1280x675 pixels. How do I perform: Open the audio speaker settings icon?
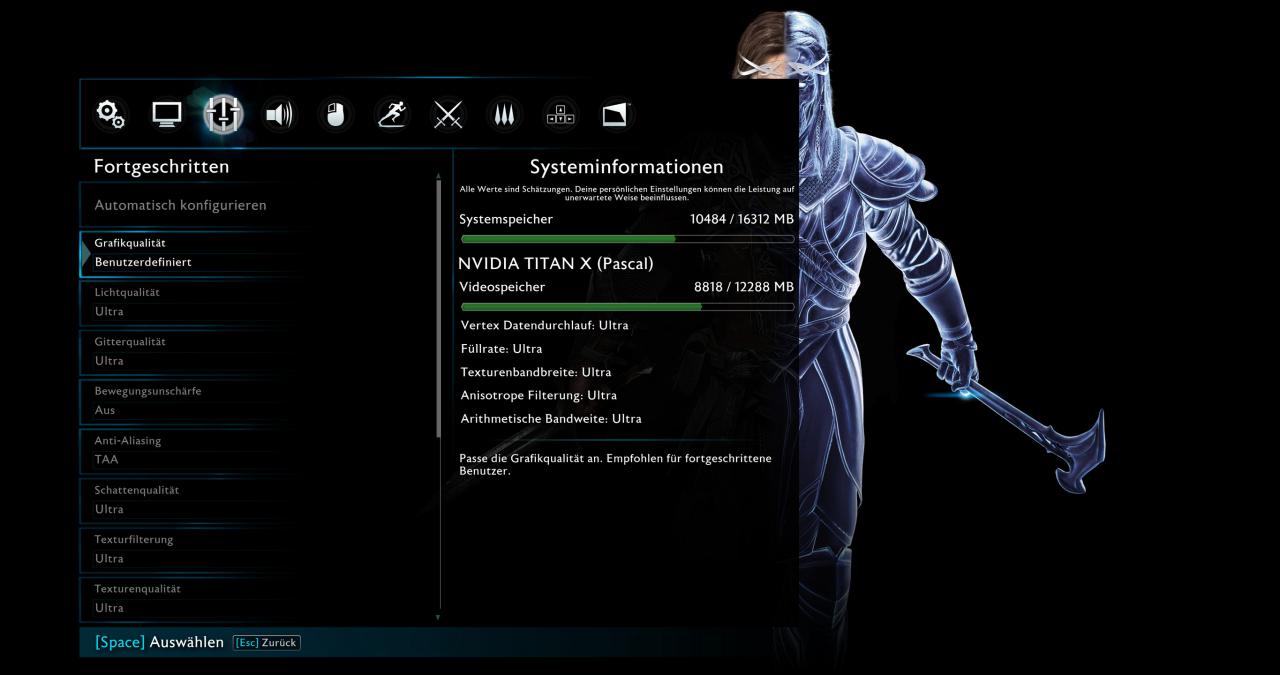click(x=279, y=114)
